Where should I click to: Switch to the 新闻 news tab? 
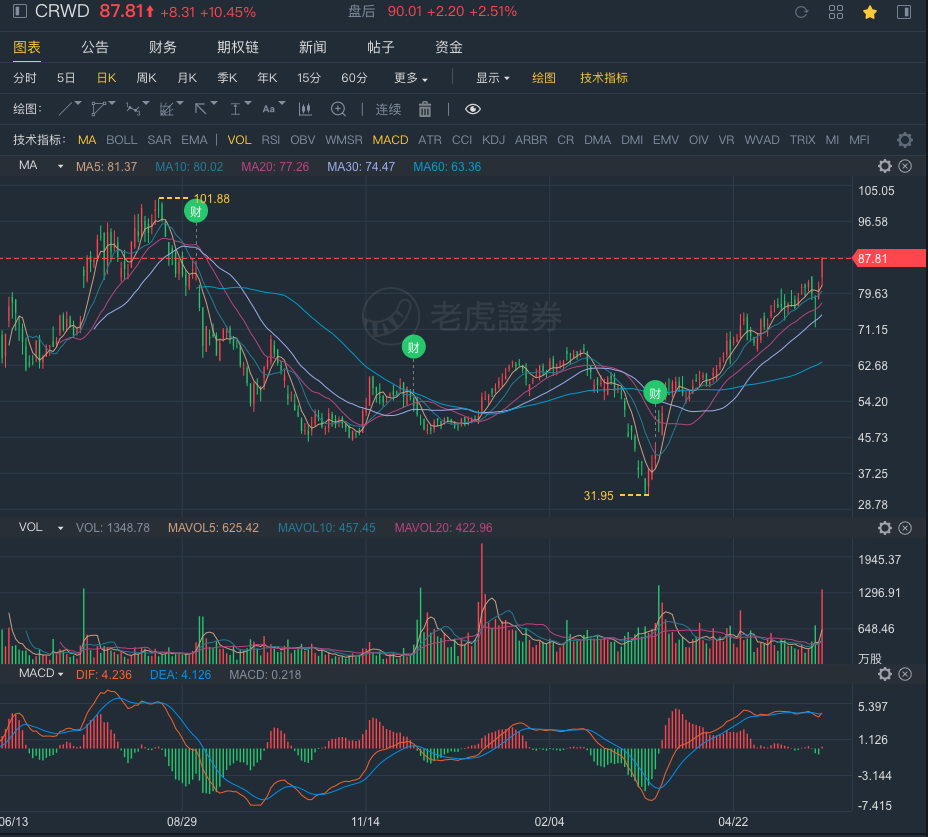[312, 47]
